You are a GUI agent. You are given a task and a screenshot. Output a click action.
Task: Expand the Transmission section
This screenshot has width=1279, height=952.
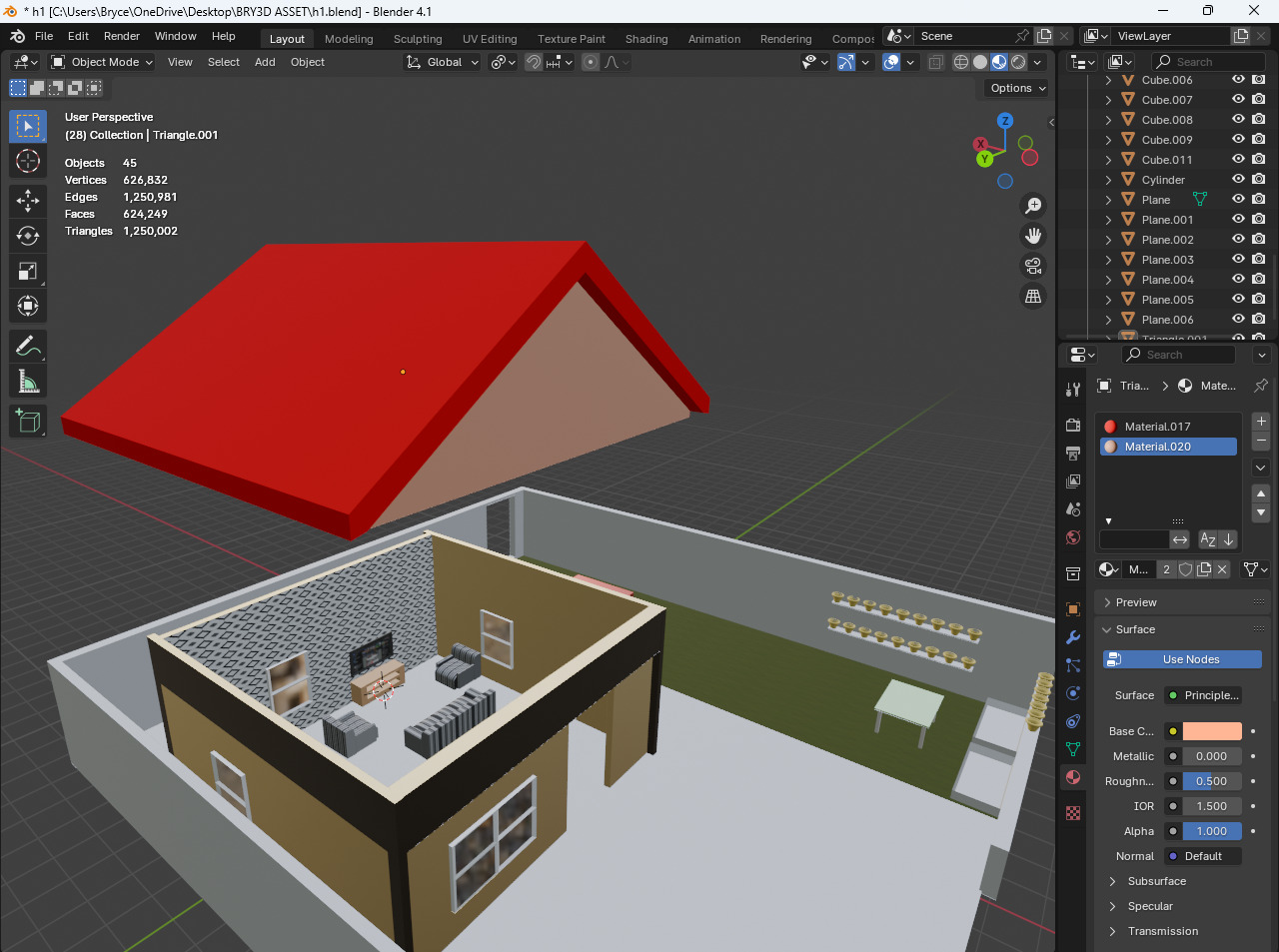click(x=1113, y=931)
